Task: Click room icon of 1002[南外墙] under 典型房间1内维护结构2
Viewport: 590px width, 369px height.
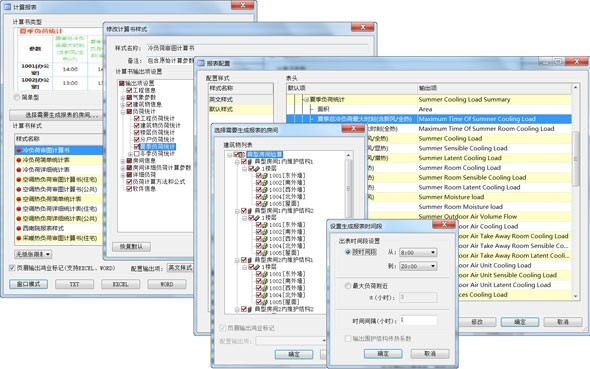Action: pos(265,232)
